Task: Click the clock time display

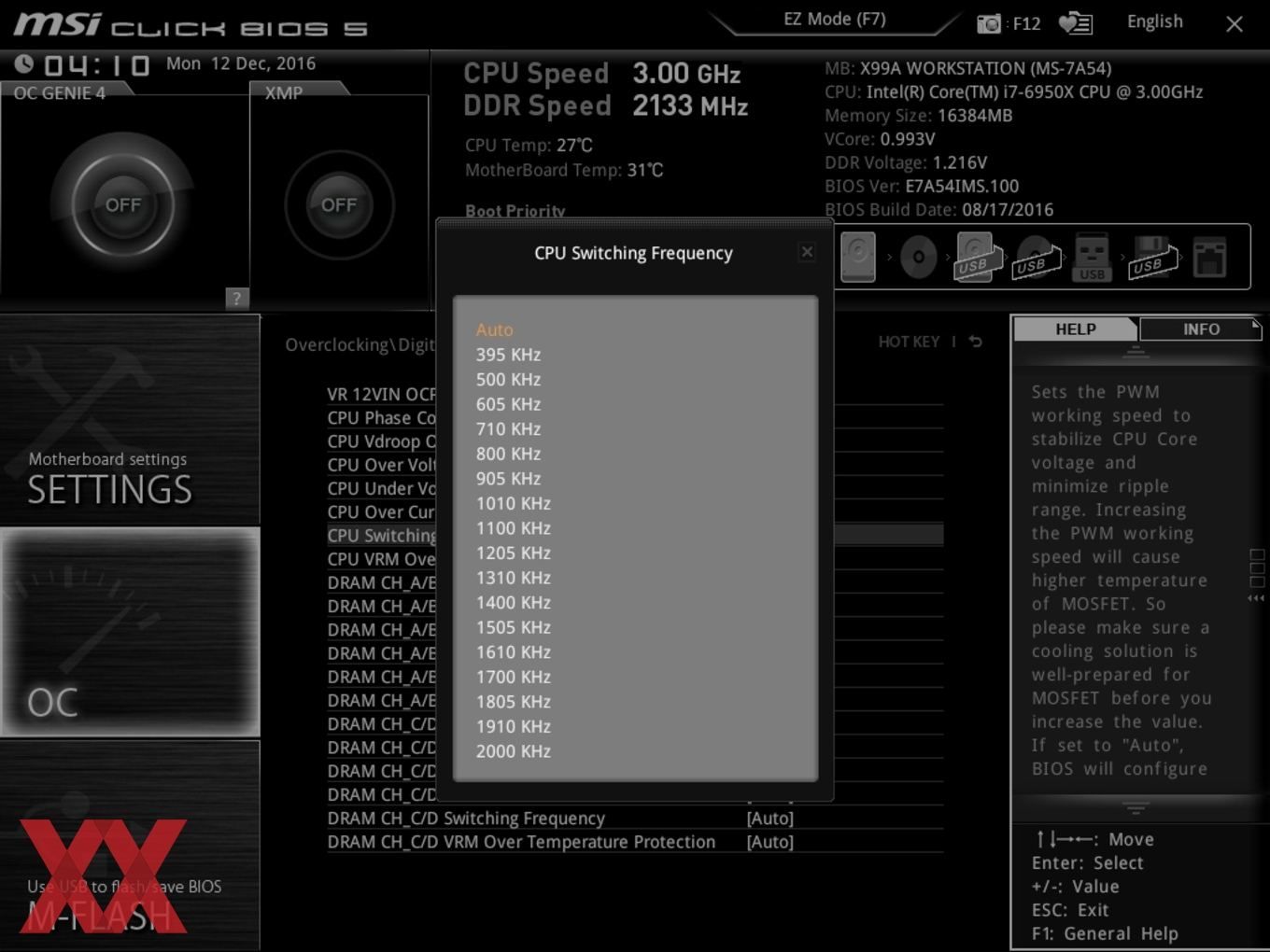Action: tap(96, 64)
